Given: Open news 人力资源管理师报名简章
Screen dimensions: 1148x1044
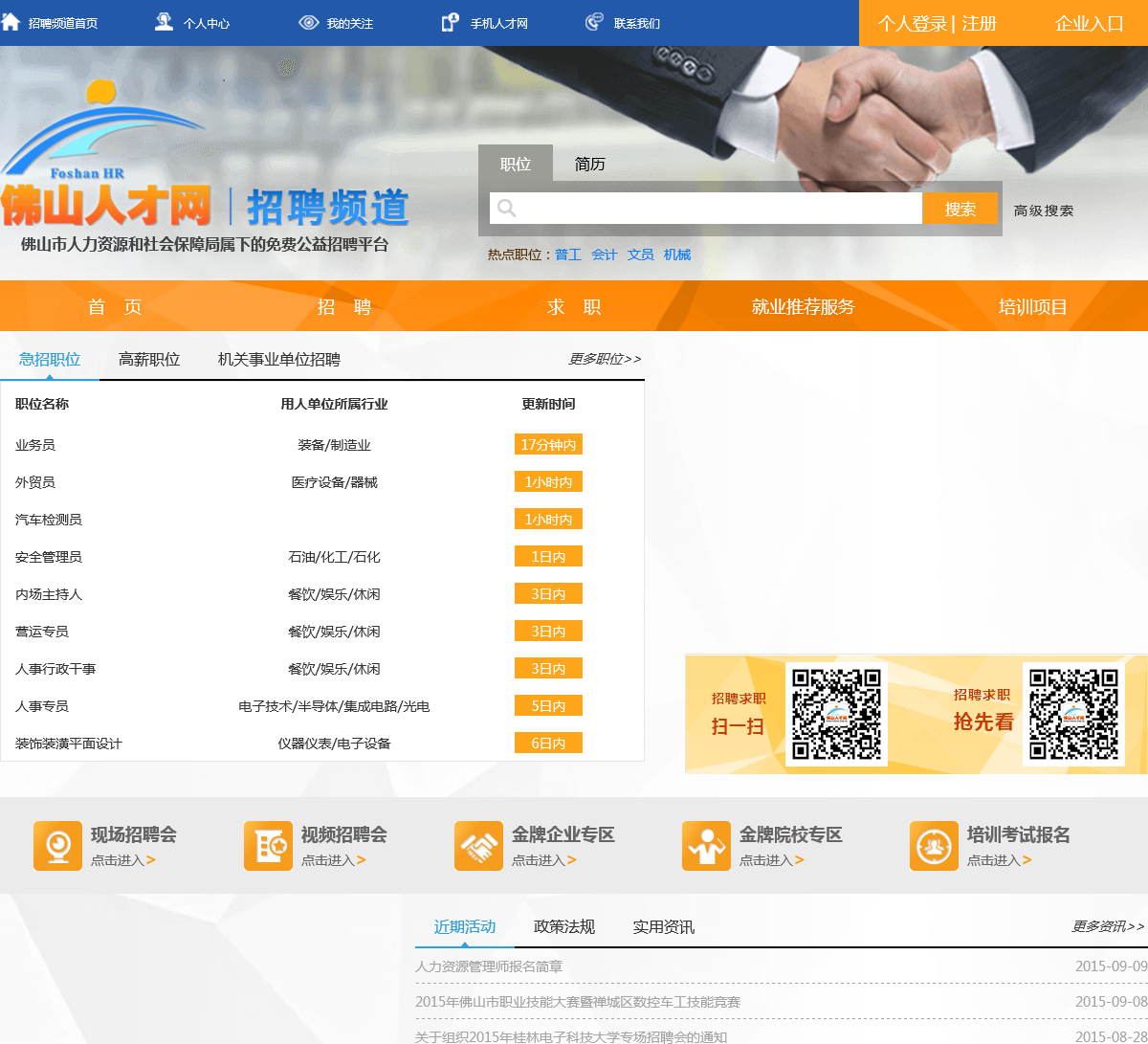Looking at the screenshot, I should pos(489,966).
